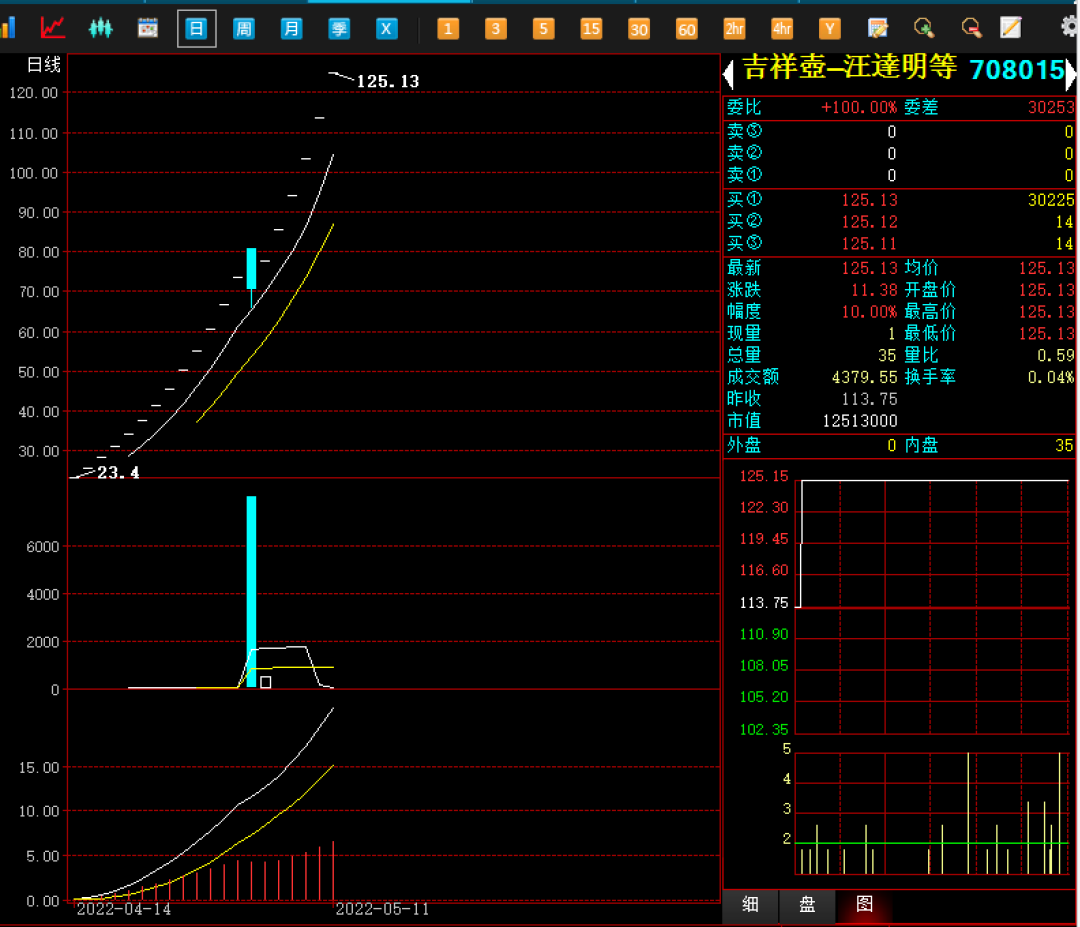Screen dimensions: 1080x927
Task: Click the start date 2022-04-14 label
Action: (124, 909)
